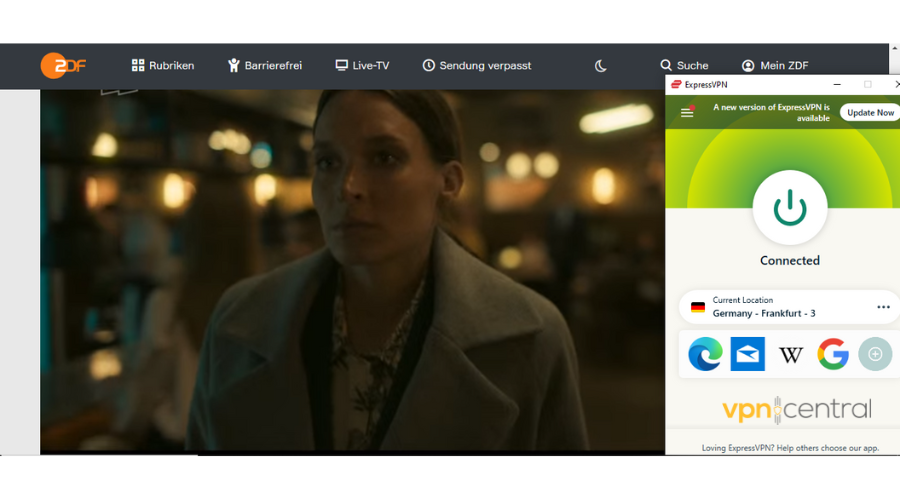Open Suche search
Image resolution: width=900 pixels, height=500 pixels.
tap(684, 66)
